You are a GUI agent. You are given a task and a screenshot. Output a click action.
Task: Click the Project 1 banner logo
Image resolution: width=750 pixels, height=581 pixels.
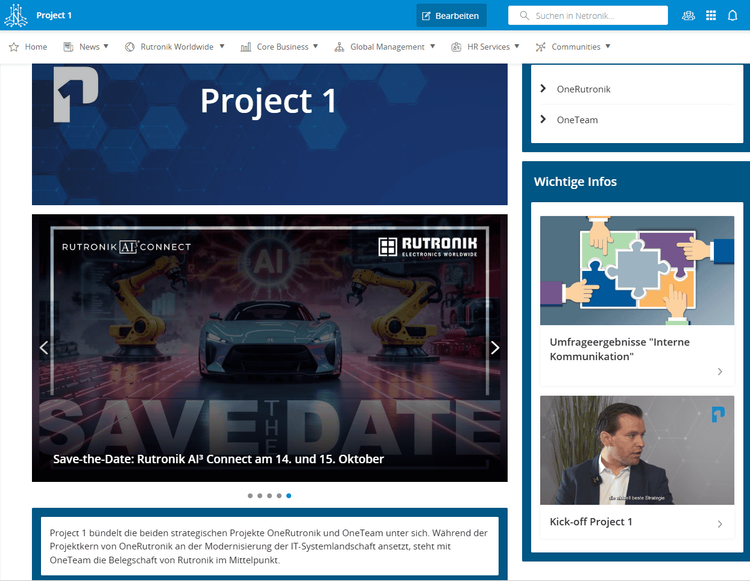click(x=76, y=94)
